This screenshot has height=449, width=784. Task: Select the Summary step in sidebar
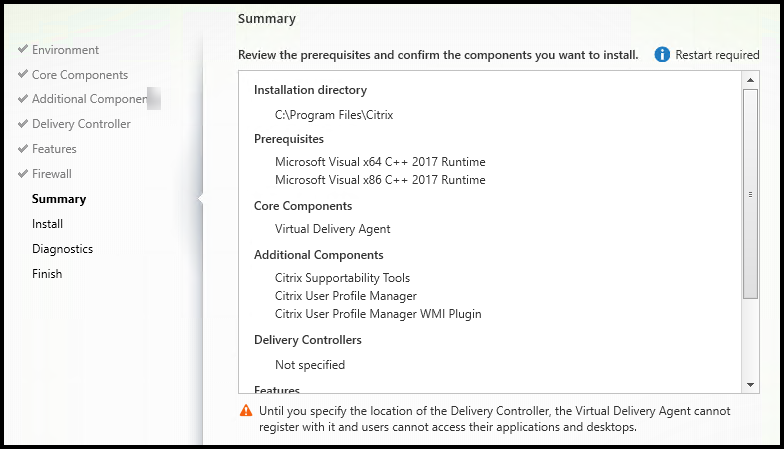tap(59, 199)
